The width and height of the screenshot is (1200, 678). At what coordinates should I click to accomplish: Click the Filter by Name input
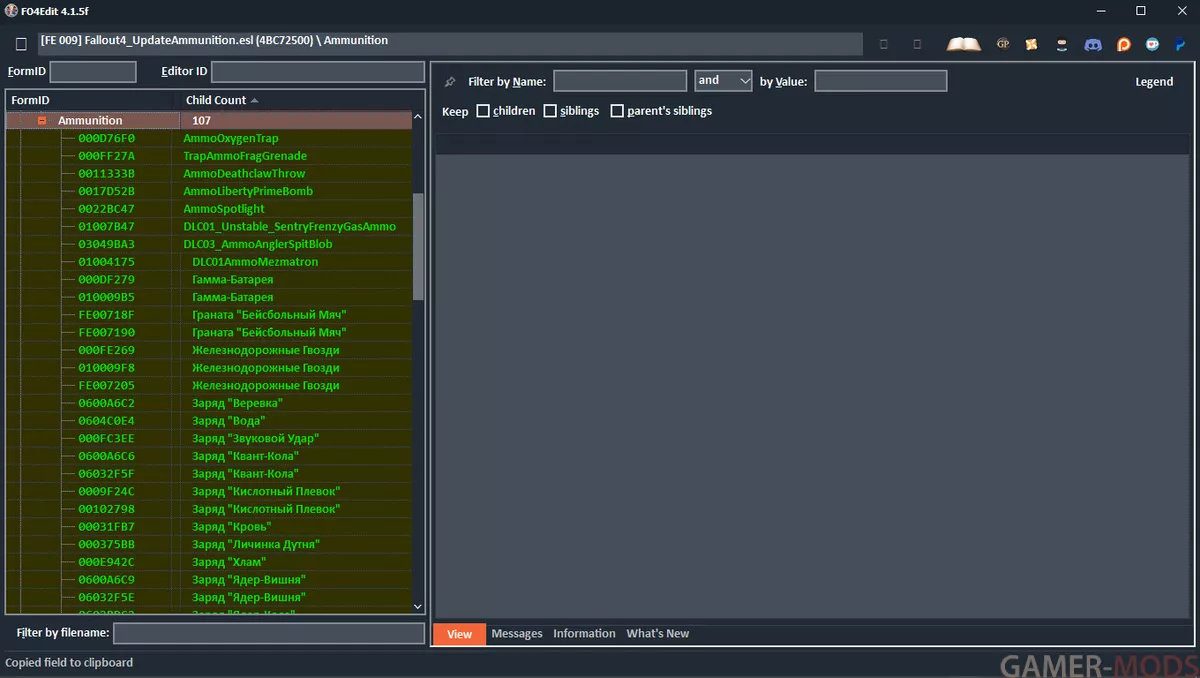[620, 81]
